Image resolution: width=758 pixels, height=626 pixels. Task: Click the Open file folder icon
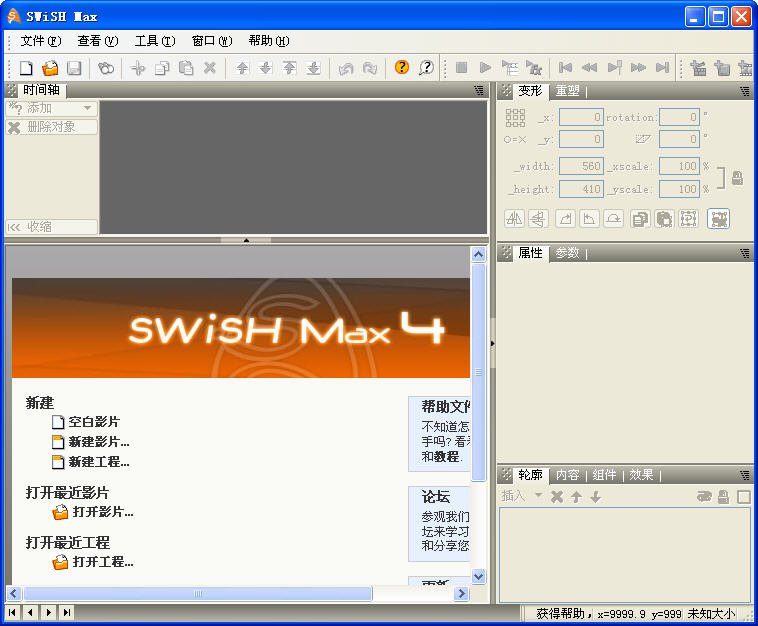[x=50, y=68]
